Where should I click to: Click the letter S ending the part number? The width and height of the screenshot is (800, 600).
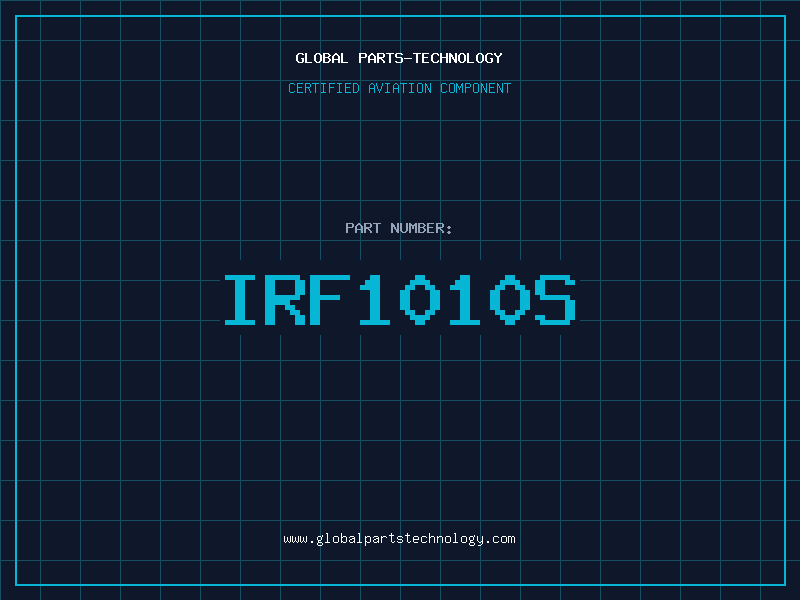pos(556,300)
